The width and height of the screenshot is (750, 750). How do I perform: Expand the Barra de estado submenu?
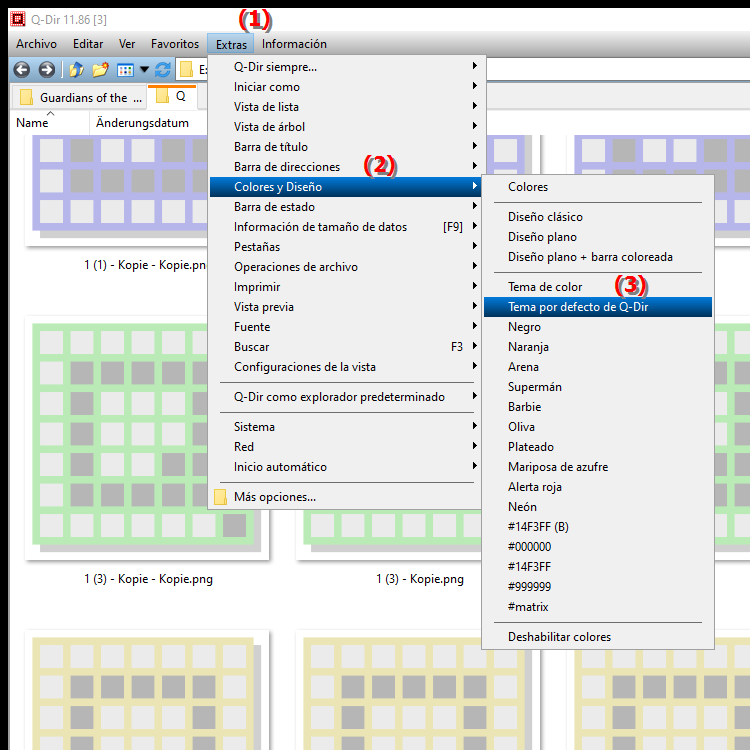tap(345, 207)
